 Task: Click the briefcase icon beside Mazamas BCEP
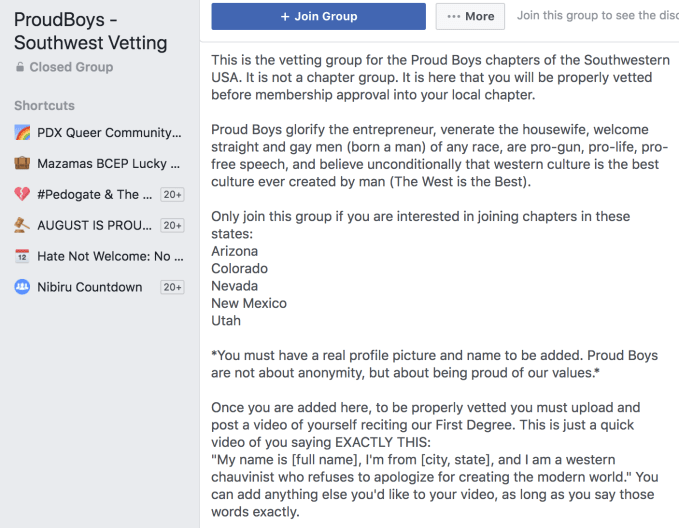tap(22, 164)
